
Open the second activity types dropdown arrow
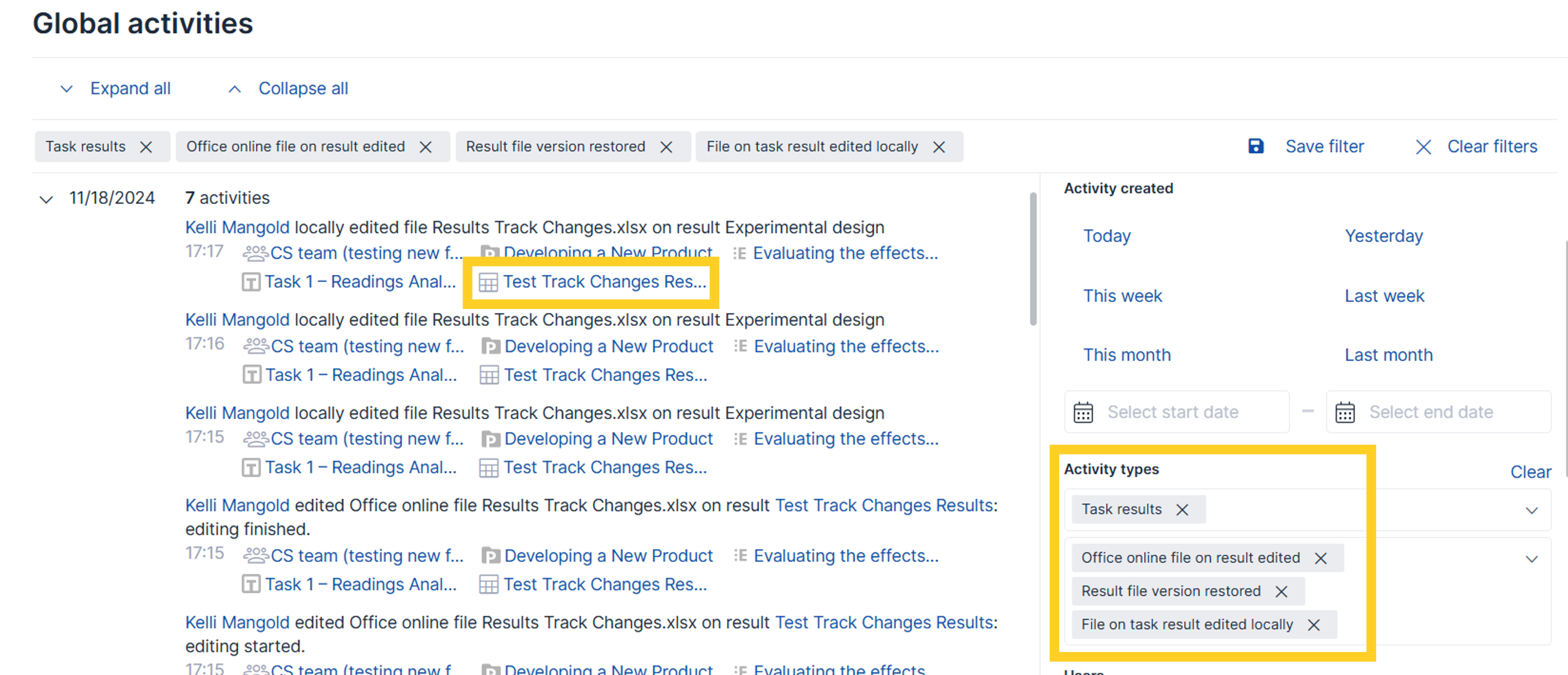click(x=1532, y=559)
